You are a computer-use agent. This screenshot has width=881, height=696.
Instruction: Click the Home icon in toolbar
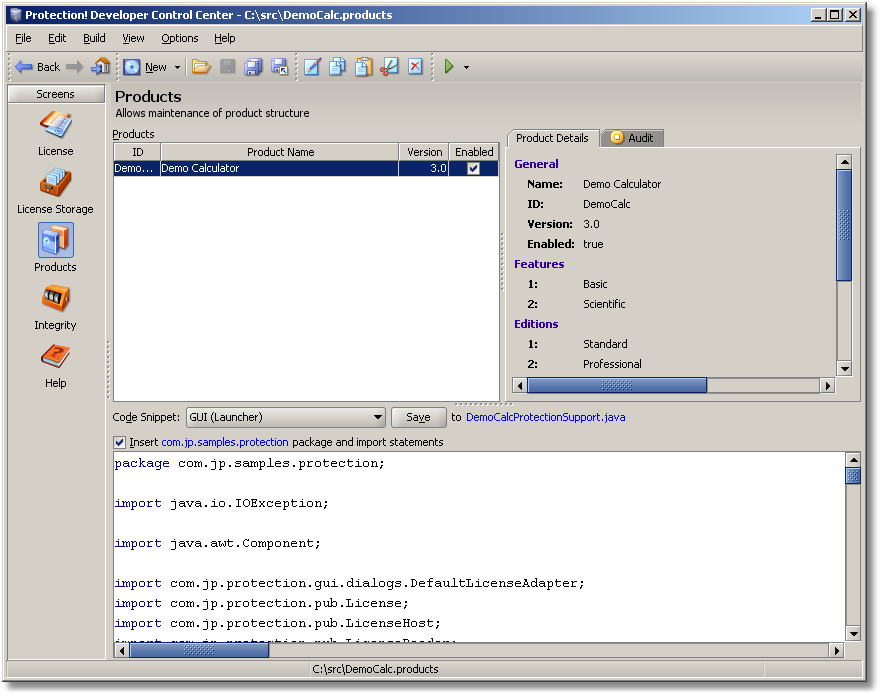coord(101,67)
